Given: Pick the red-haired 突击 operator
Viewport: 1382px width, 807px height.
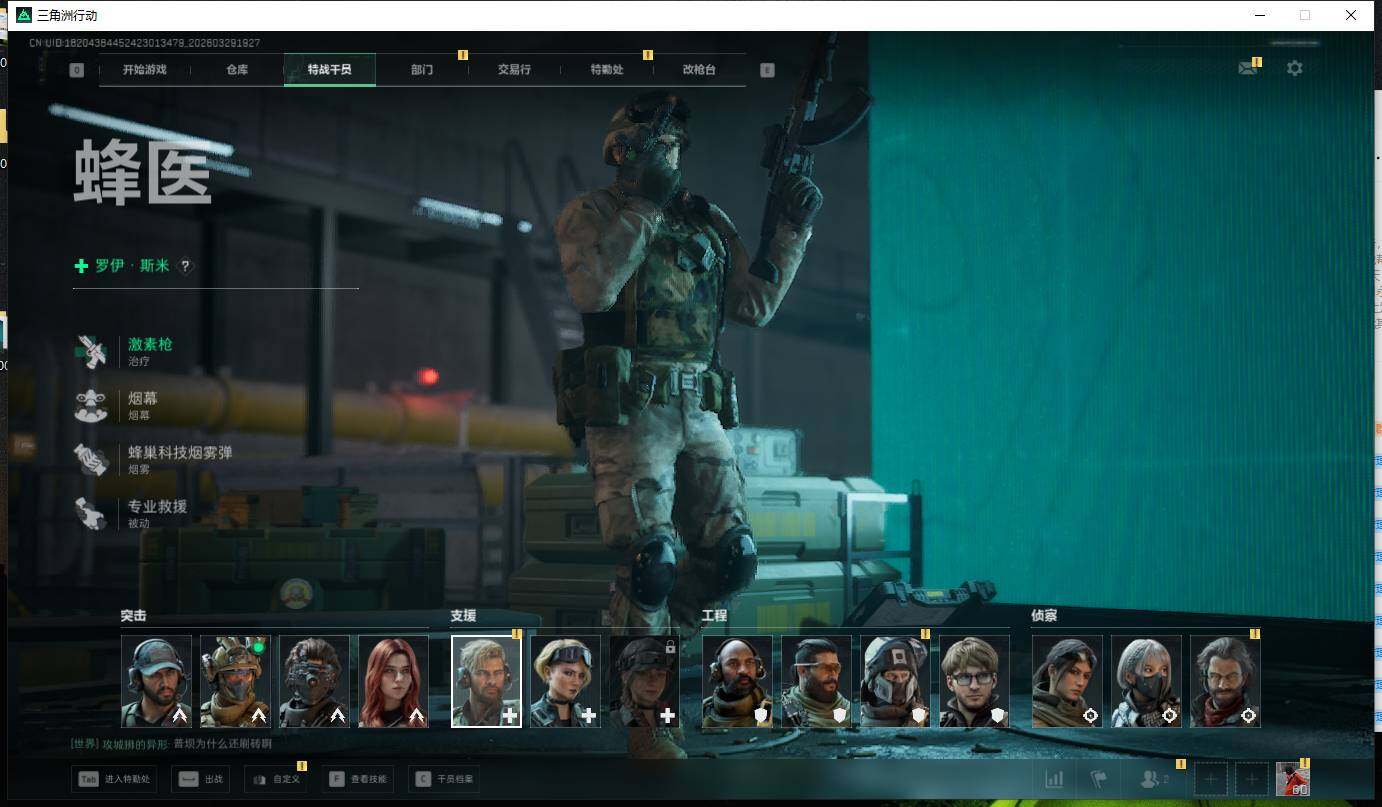Looking at the screenshot, I should pyautogui.click(x=393, y=681).
